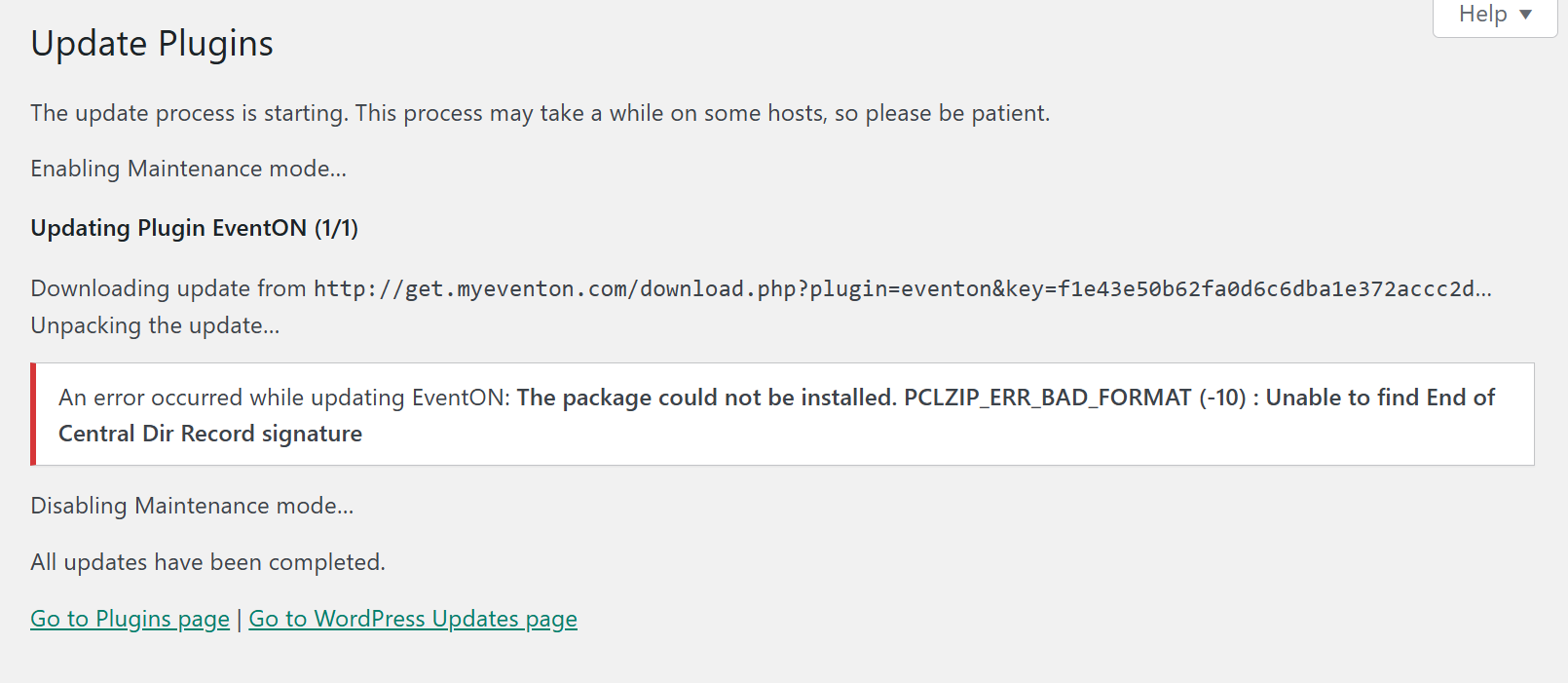1568x683 pixels.
Task: Open the Help dropdown tab
Action: click(1495, 16)
